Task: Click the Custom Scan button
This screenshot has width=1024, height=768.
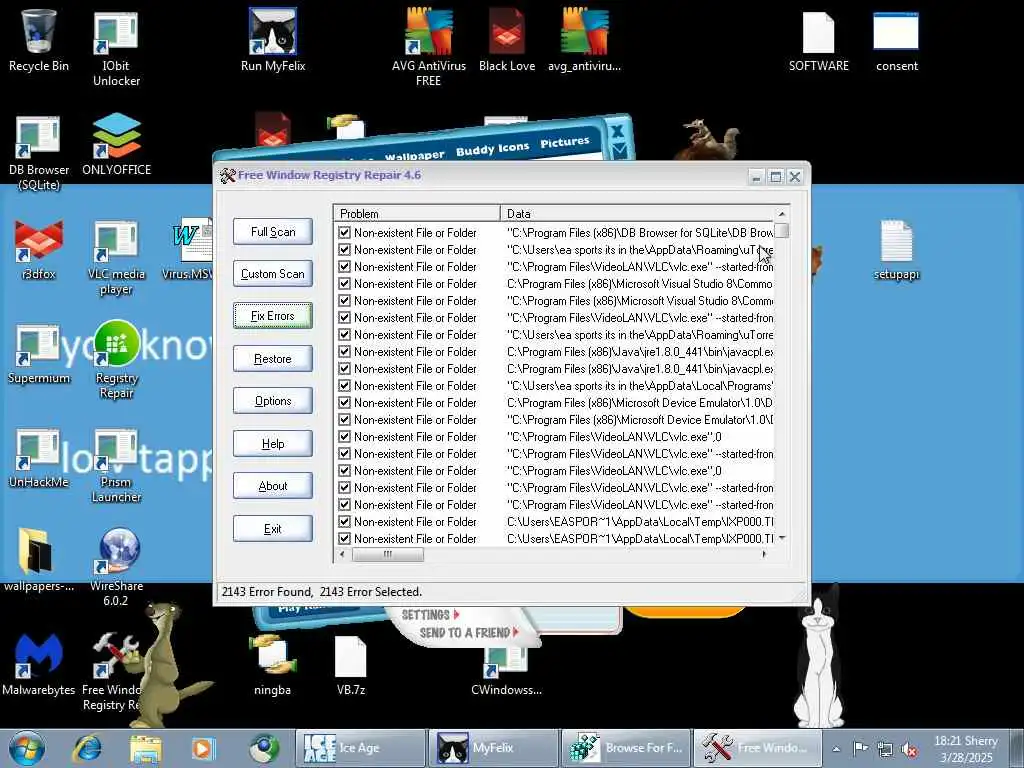Action: tap(273, 274)
